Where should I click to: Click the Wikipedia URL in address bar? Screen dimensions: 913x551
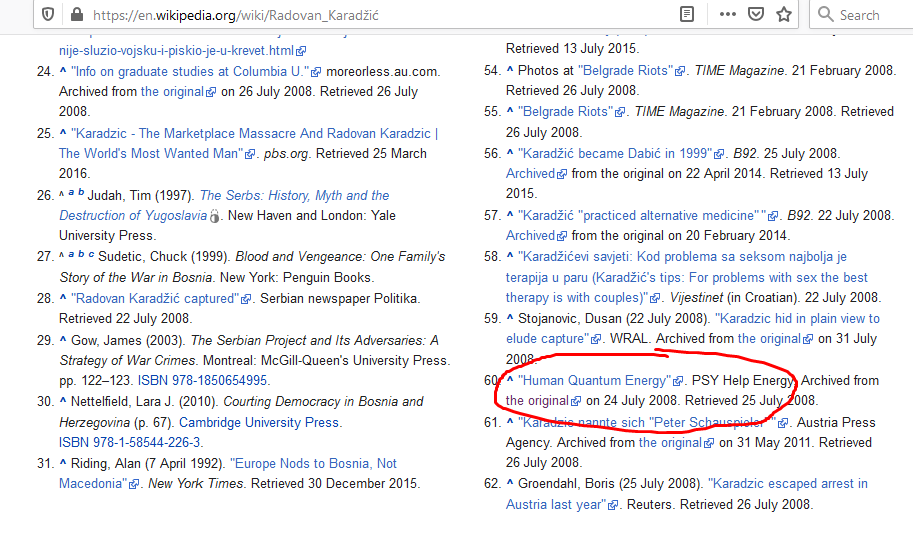click(x=236, y=15)
